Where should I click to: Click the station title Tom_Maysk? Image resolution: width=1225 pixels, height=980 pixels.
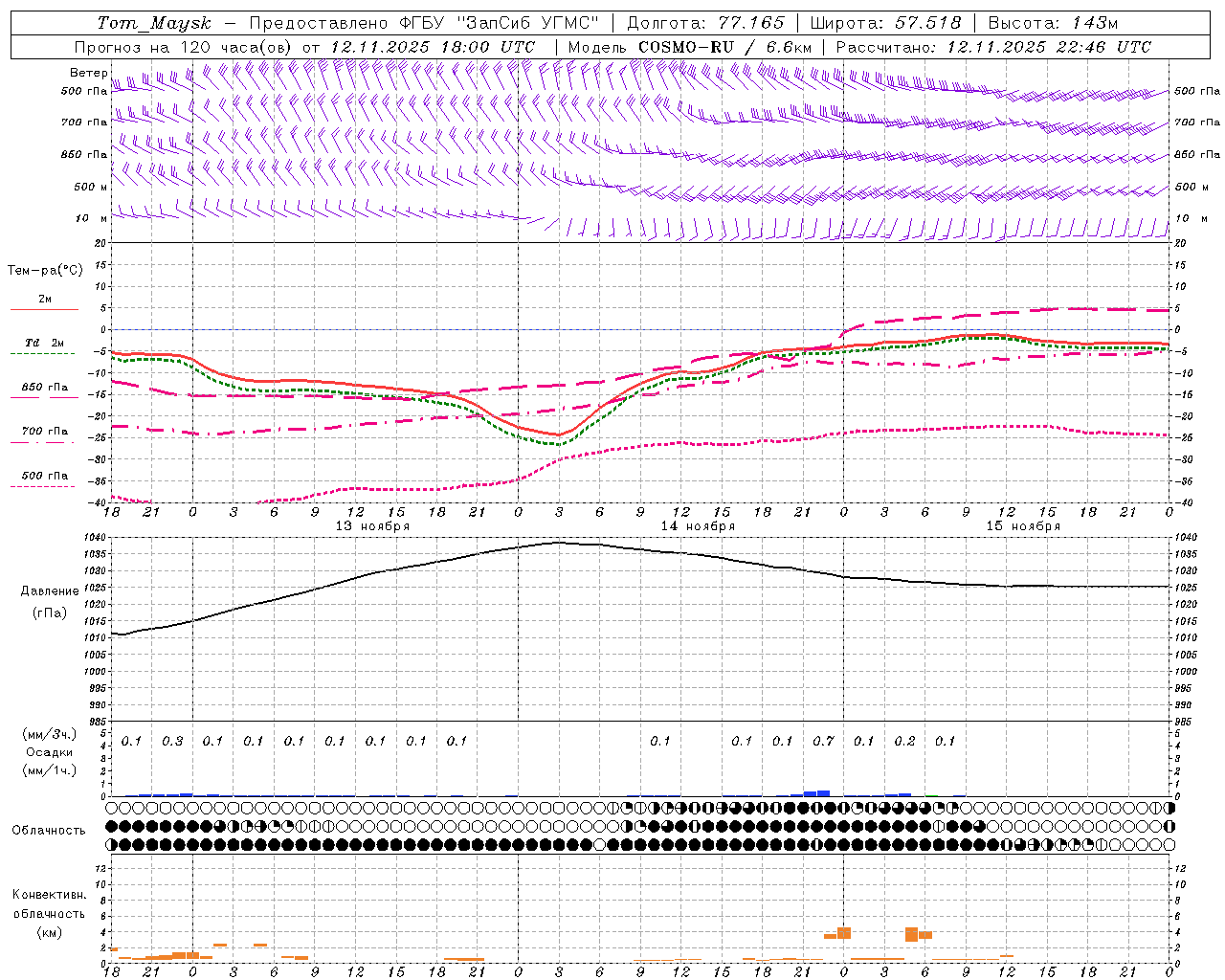[152, 23]
